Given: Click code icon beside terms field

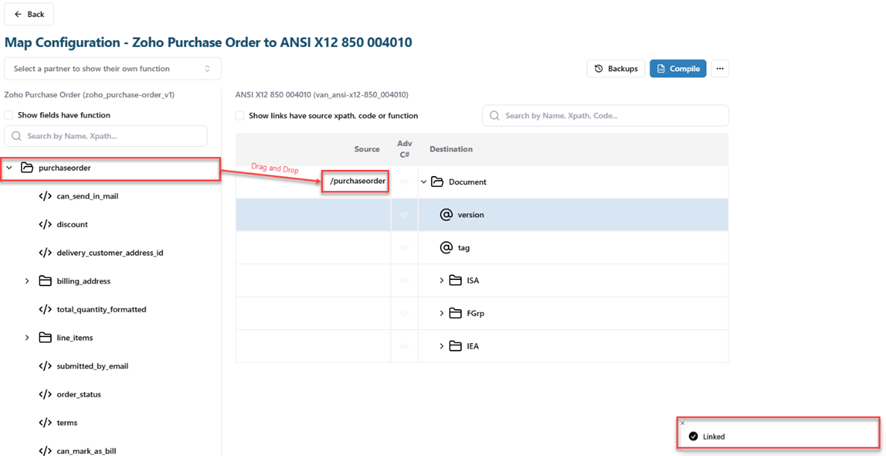Looking at the screenshot, I should tap(45, 423).
